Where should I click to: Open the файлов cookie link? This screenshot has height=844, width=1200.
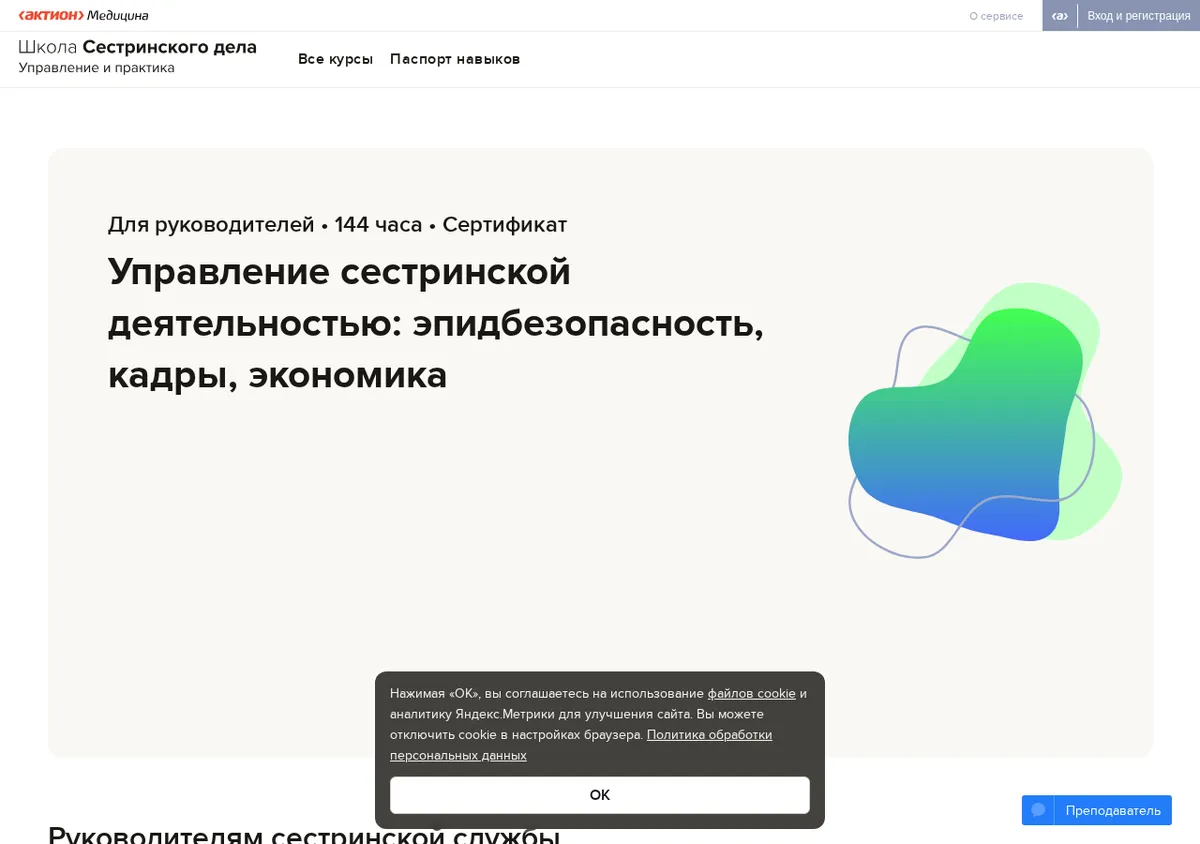point(752,693)
